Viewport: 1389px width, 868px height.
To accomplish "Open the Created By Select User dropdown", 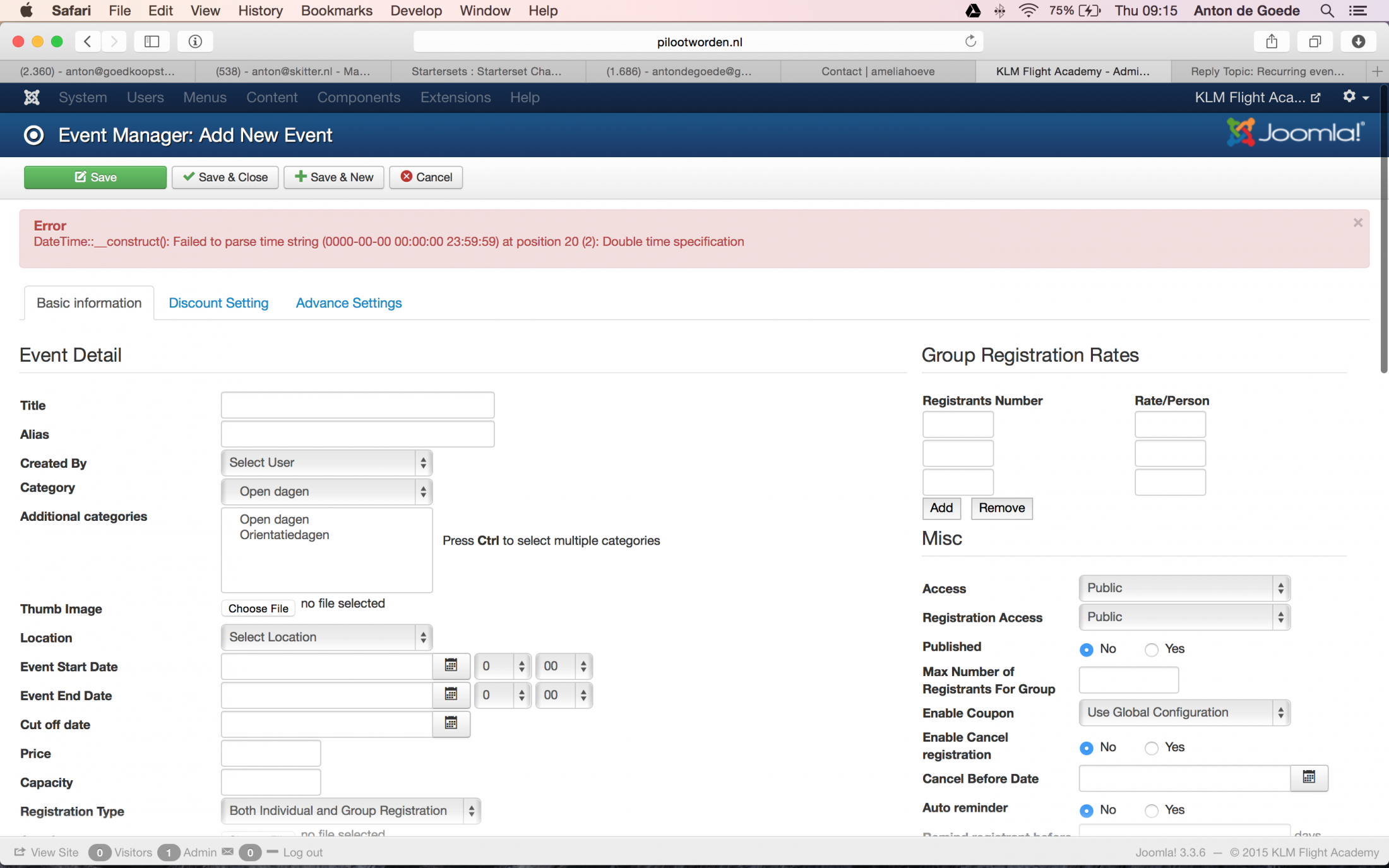I will [x=326, y=463].
